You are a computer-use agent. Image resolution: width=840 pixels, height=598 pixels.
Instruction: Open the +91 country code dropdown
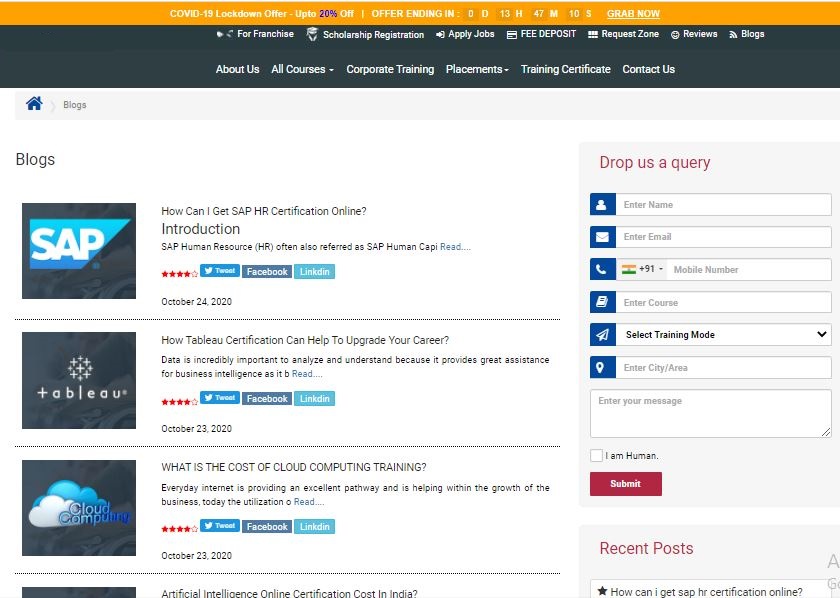point(643,269)
